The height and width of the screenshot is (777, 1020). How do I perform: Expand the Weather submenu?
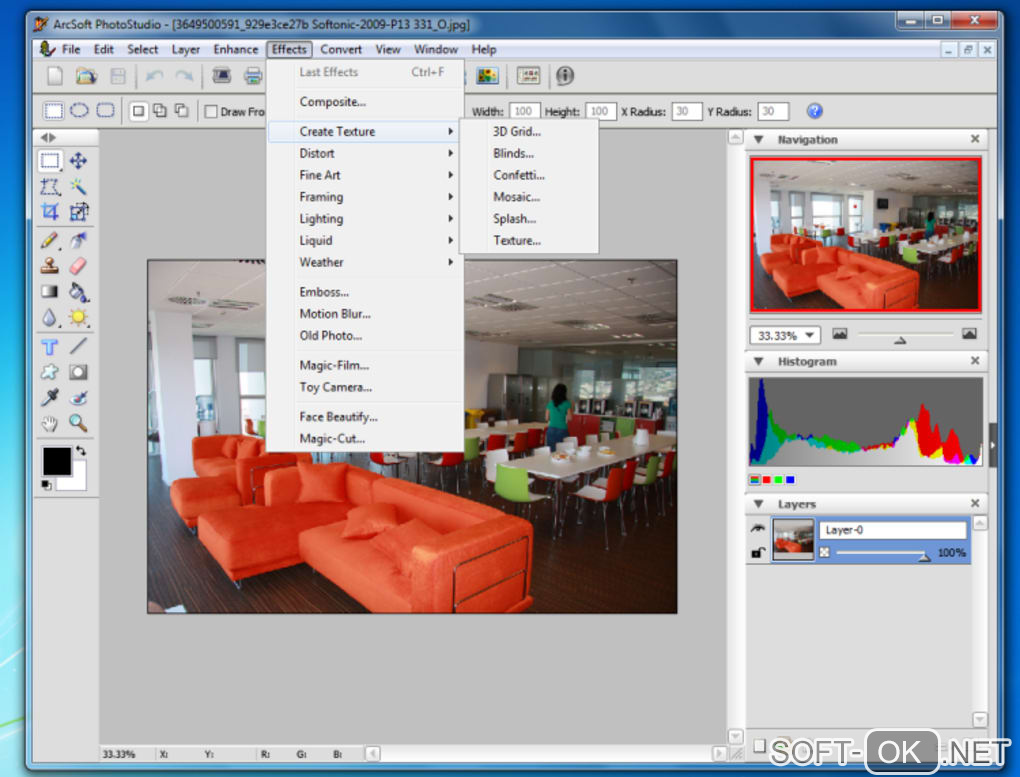(x=365, y=262)
